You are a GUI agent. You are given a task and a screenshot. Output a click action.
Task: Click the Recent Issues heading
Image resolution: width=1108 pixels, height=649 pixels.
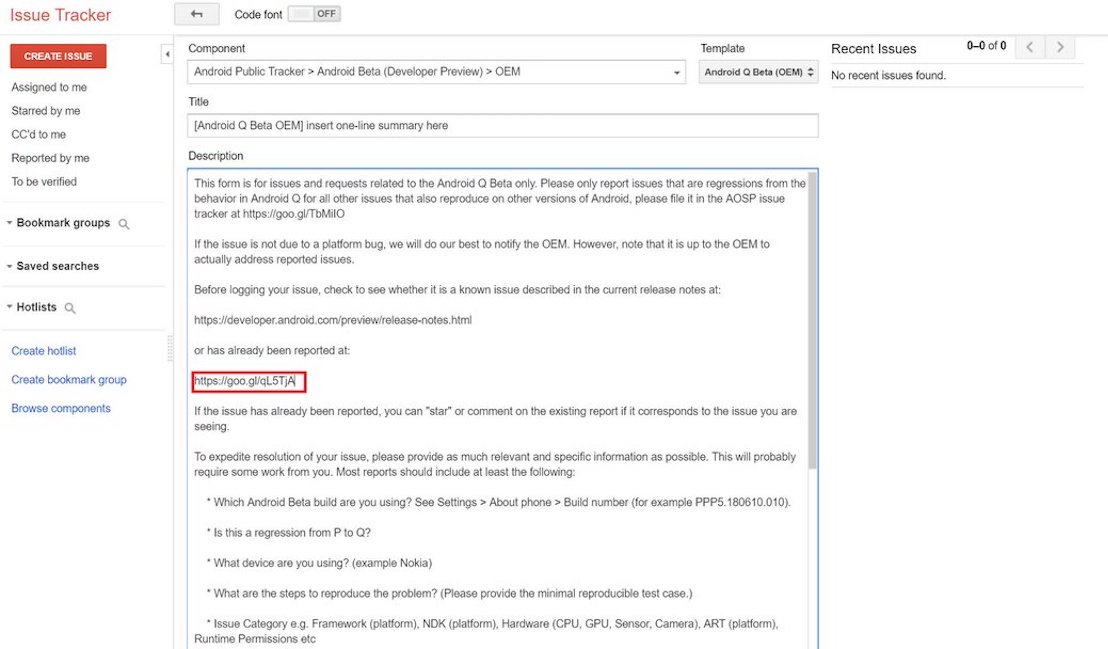(873, 49)
